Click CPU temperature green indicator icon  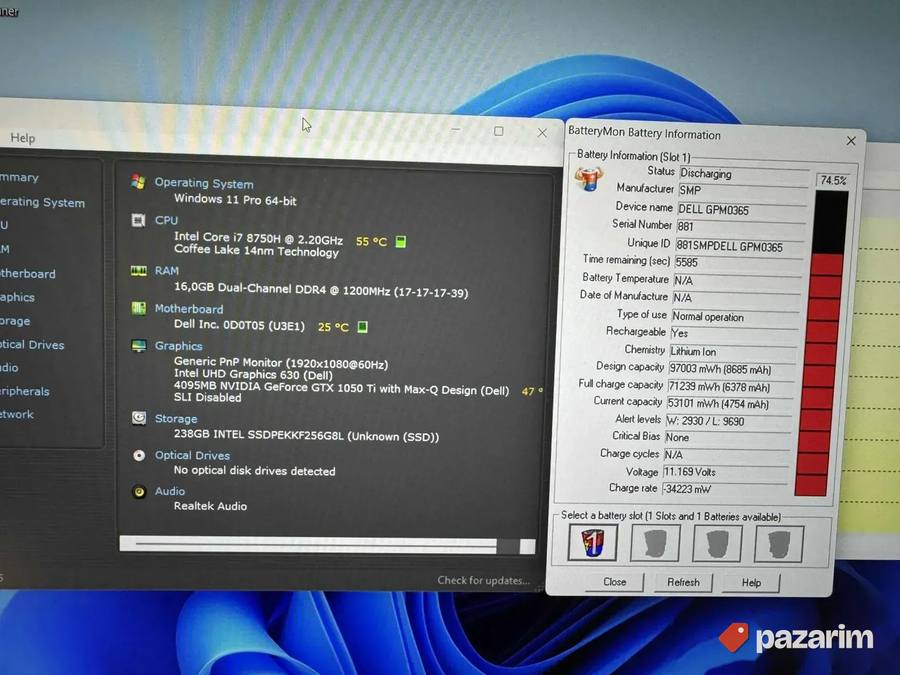point(401,242)
